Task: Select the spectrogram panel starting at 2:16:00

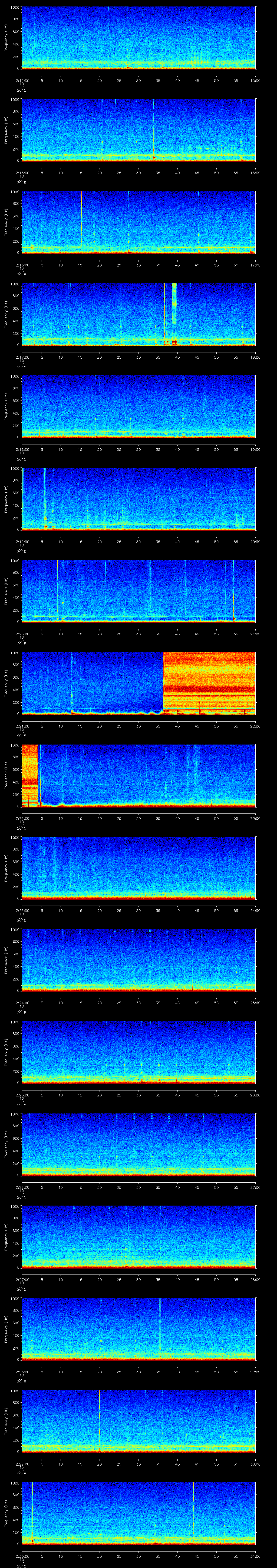Action: pyautogui.click(x=139, y=222)
